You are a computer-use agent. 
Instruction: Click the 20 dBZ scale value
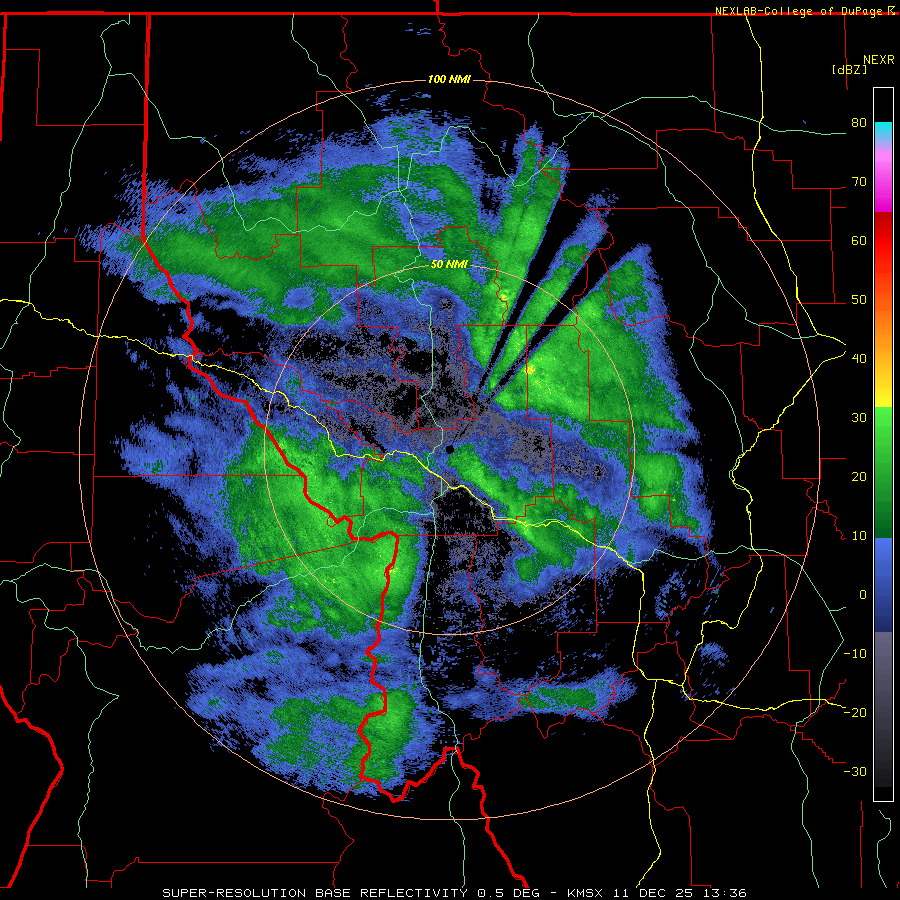[x=859, y=476]
